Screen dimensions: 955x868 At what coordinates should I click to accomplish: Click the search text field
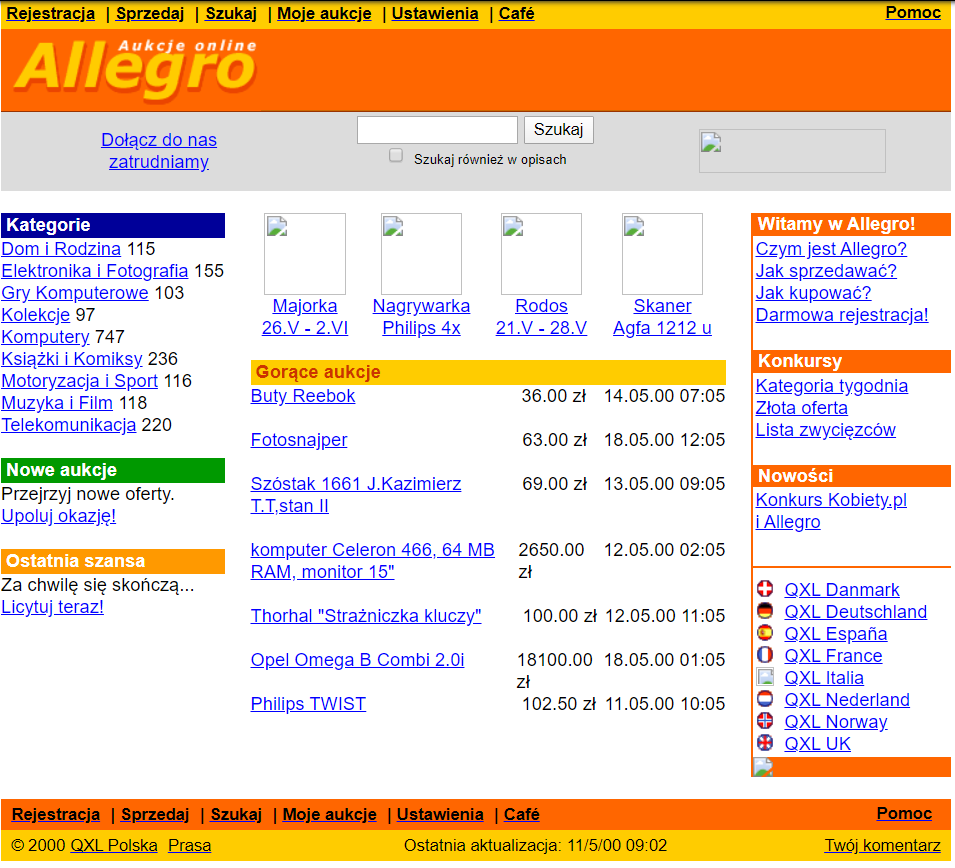point(437,130)
